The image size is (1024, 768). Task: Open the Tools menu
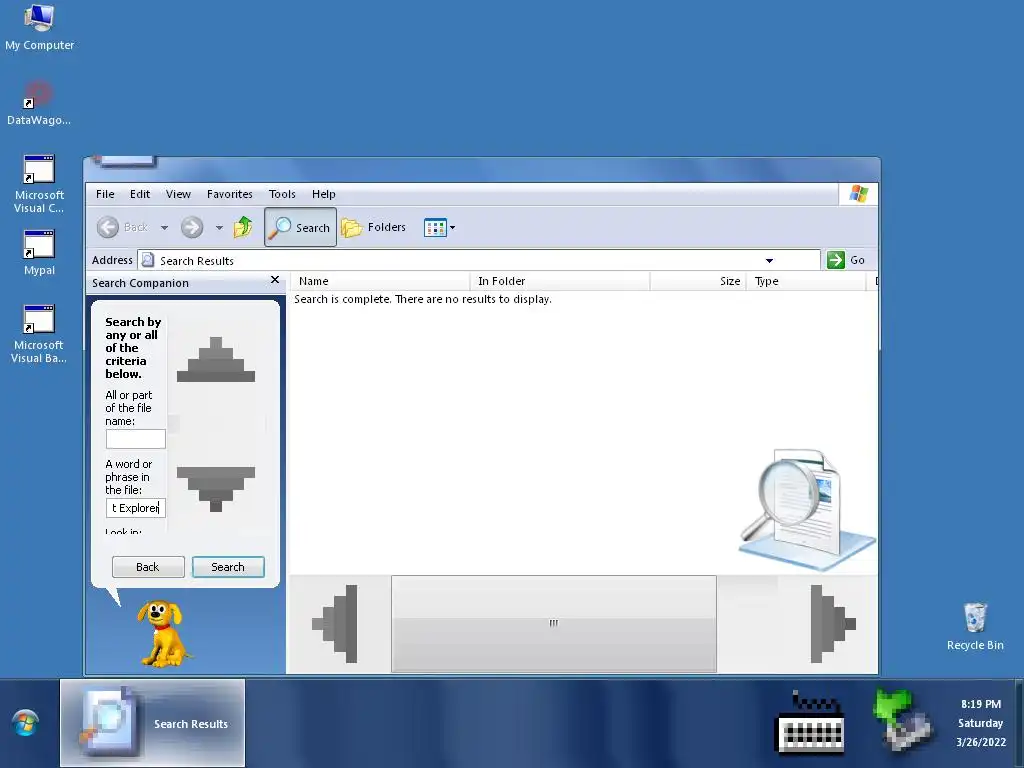[x=282, y=194]
